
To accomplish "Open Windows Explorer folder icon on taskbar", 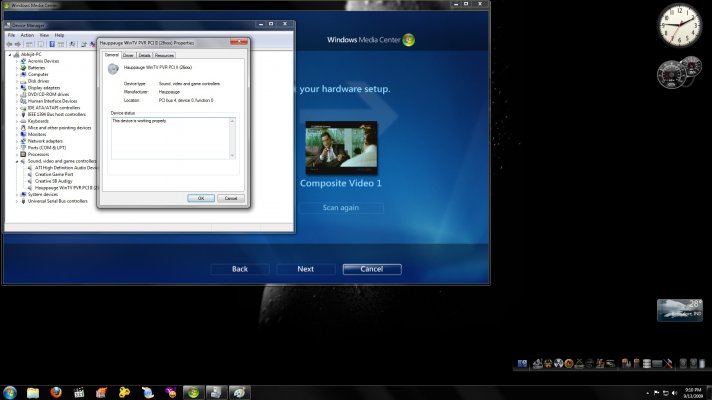I will 33,392.
